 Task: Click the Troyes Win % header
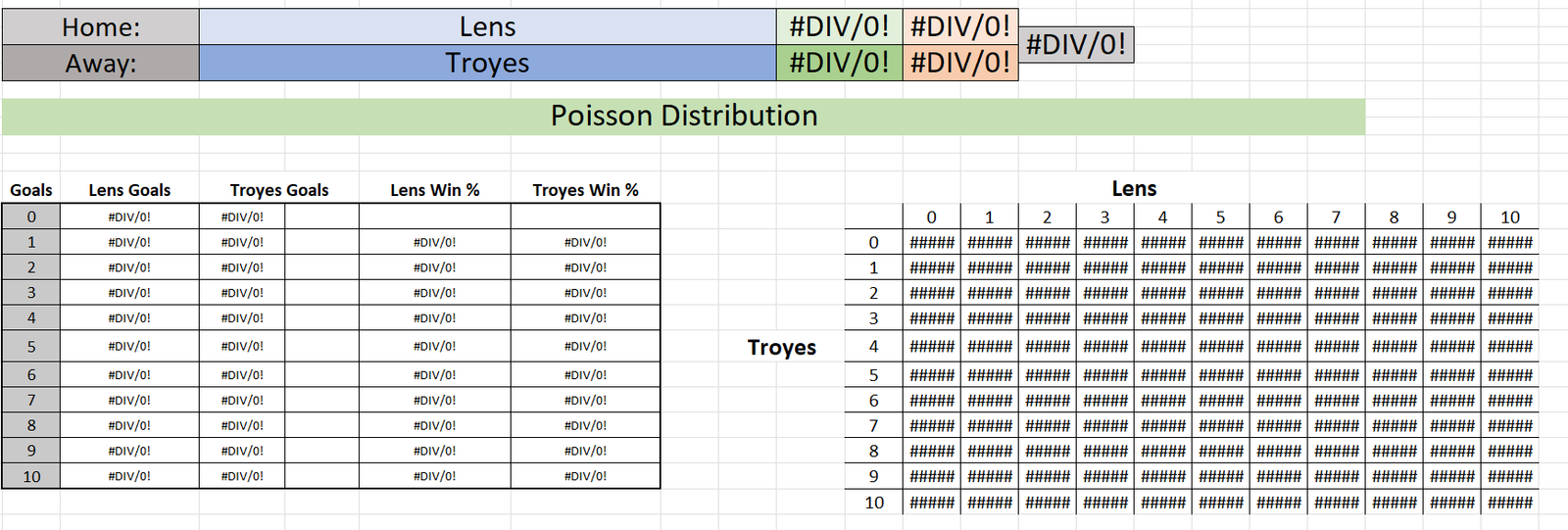click(x=585, y=190)
